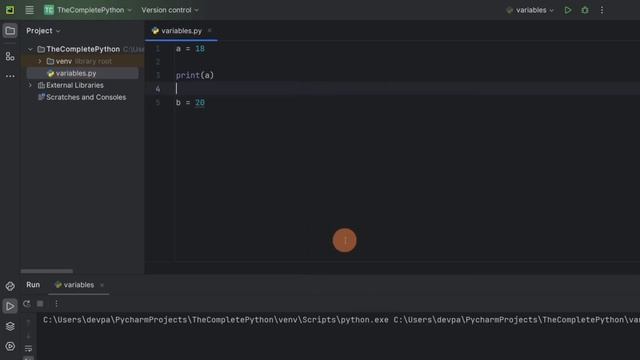Open the main hamburger menu
The height and width of the screenshot is (360, 640).
pyautogui.click(x=29, y=10)
